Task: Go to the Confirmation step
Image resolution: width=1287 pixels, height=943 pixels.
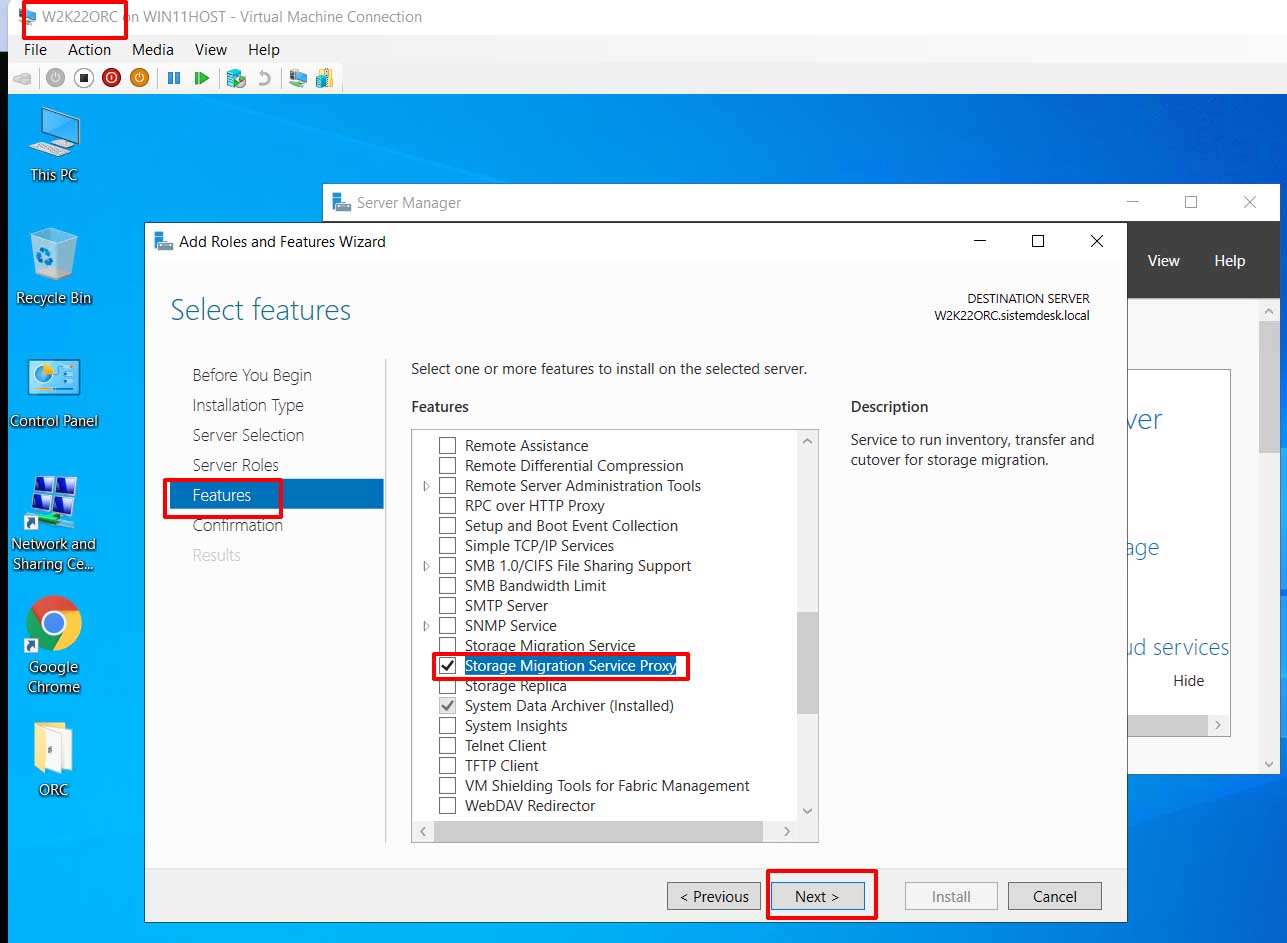Action: click(238, 525)
